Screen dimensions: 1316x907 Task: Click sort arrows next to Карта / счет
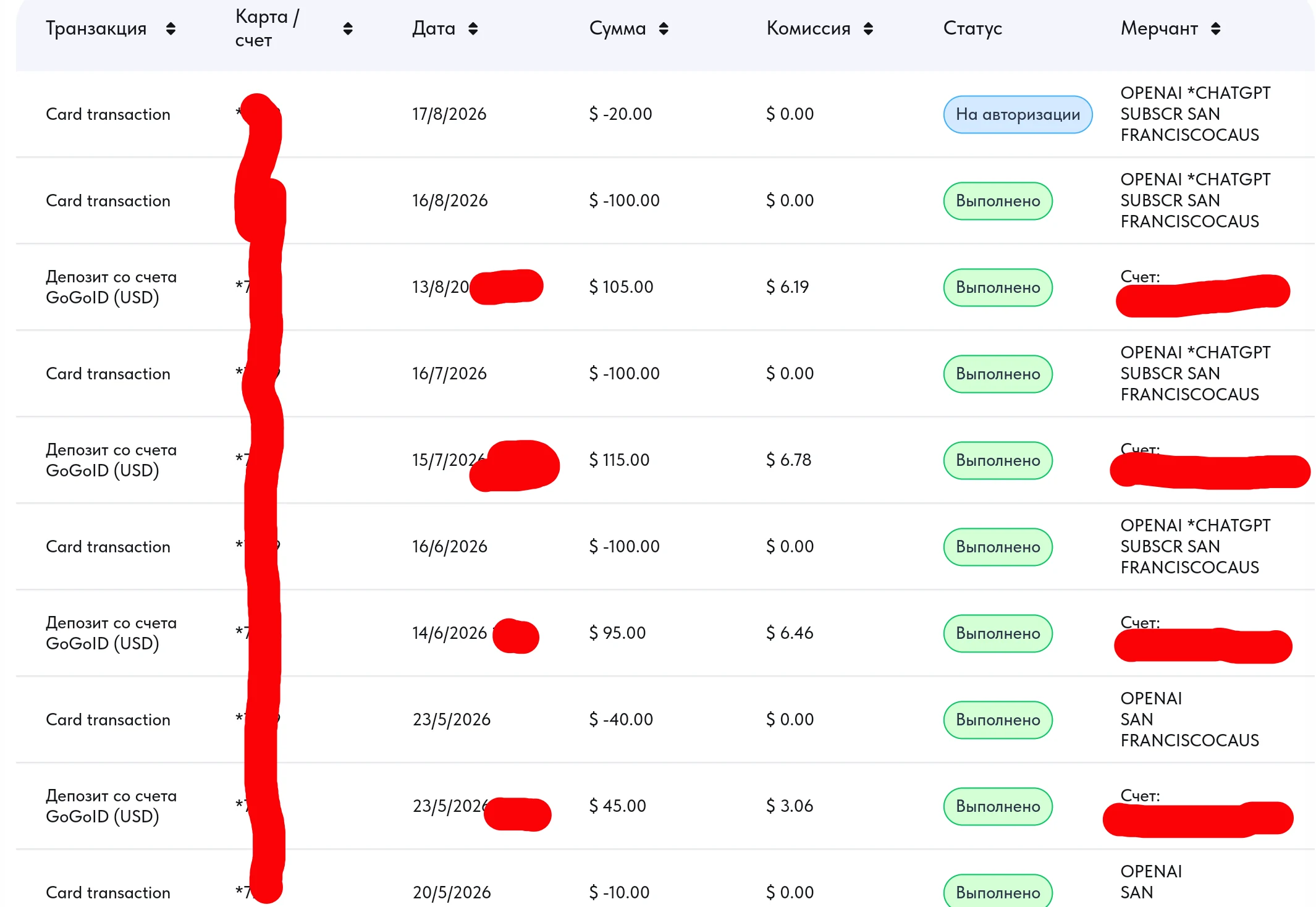point(348,28)
